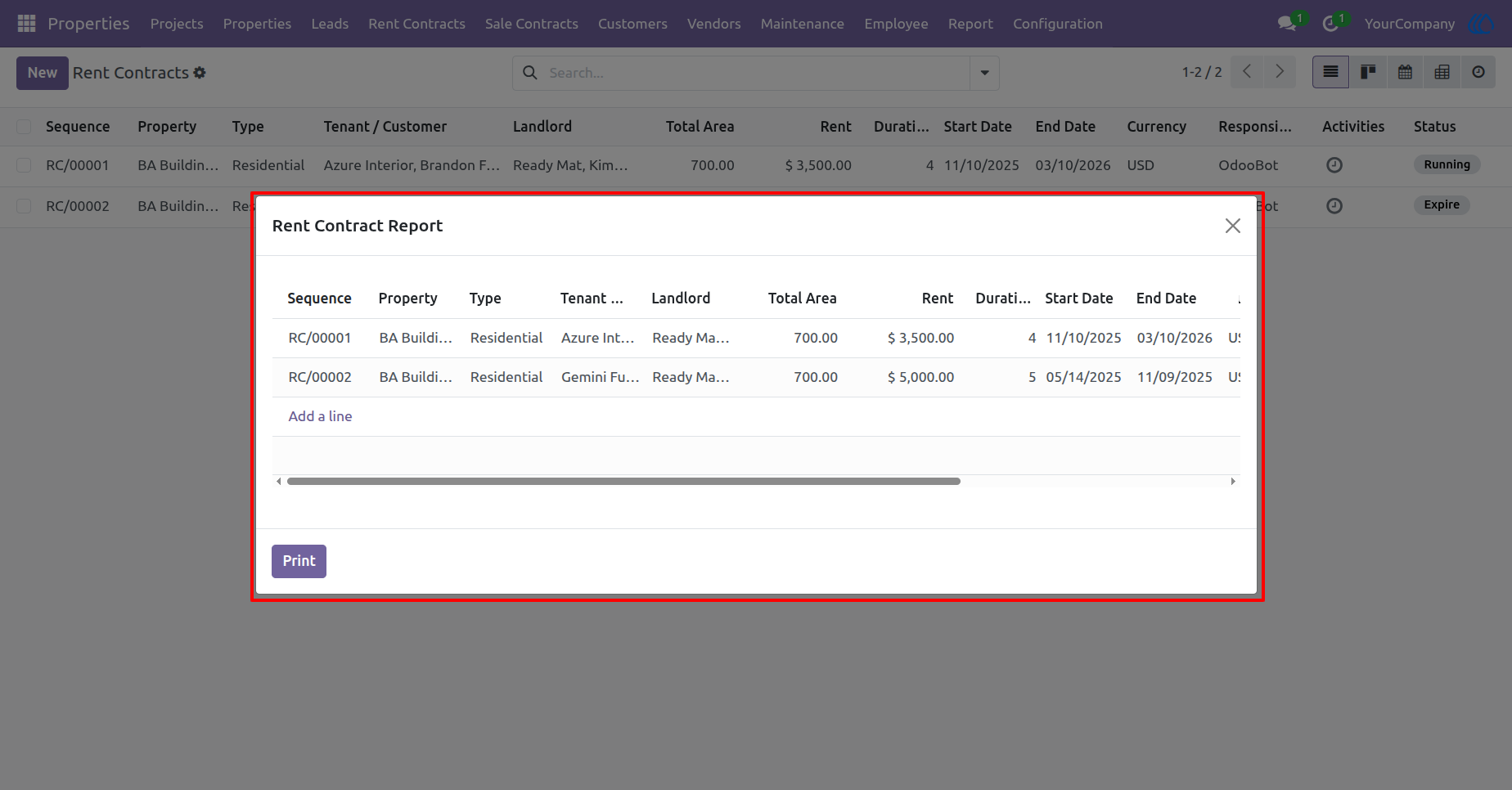The width and height of the screenshot is (1512, 790).
Task: Open the YourCompany user menu
Action: [x=1410, y=24]
